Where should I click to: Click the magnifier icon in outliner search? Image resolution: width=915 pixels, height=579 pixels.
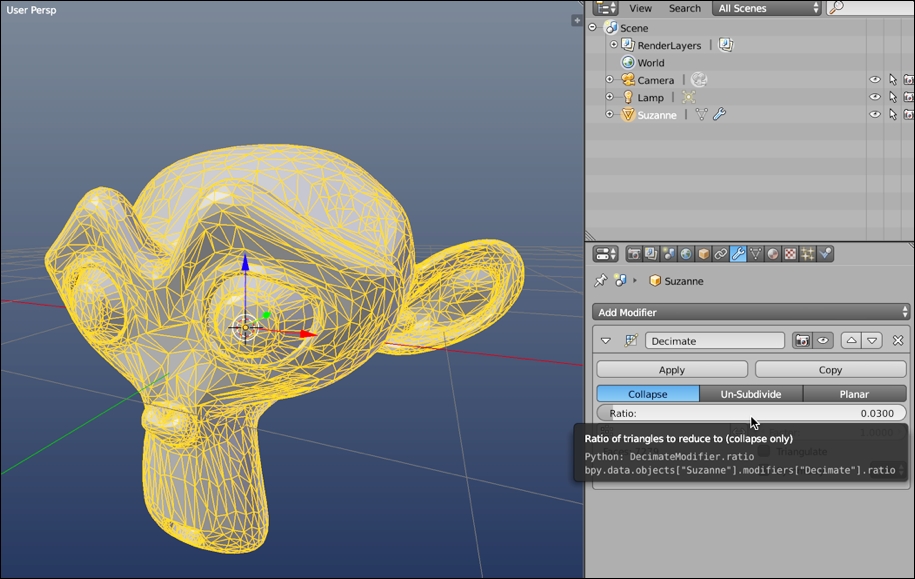[x=836, y=8]
